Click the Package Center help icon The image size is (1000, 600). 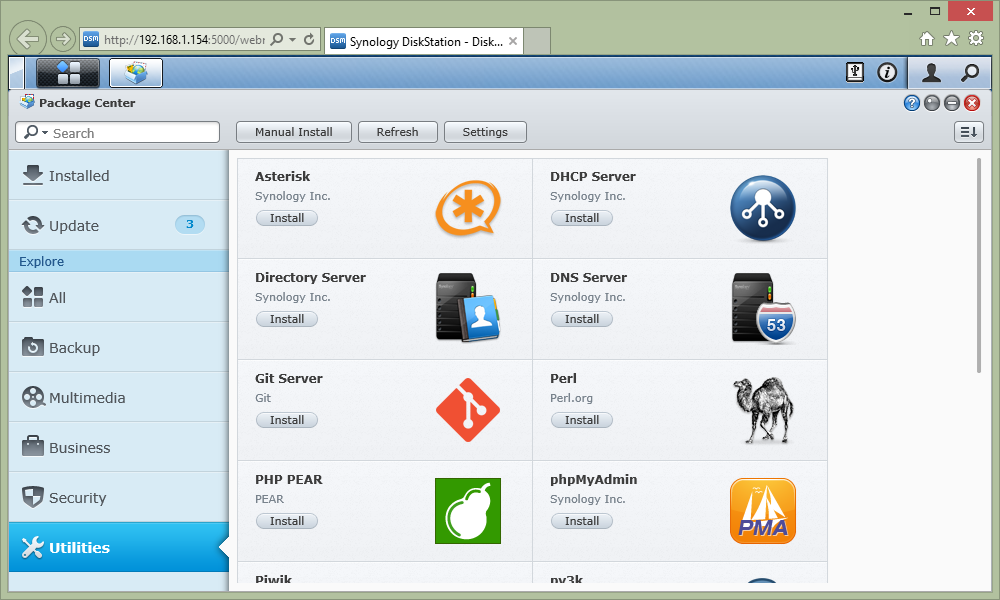(912, 103)
